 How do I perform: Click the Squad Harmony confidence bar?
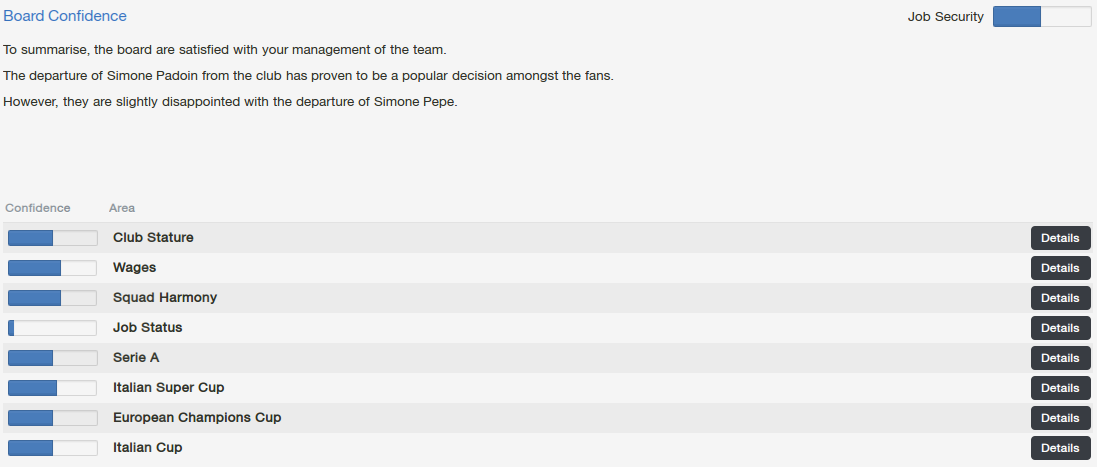pyautogui.click(x=52, y=298)
